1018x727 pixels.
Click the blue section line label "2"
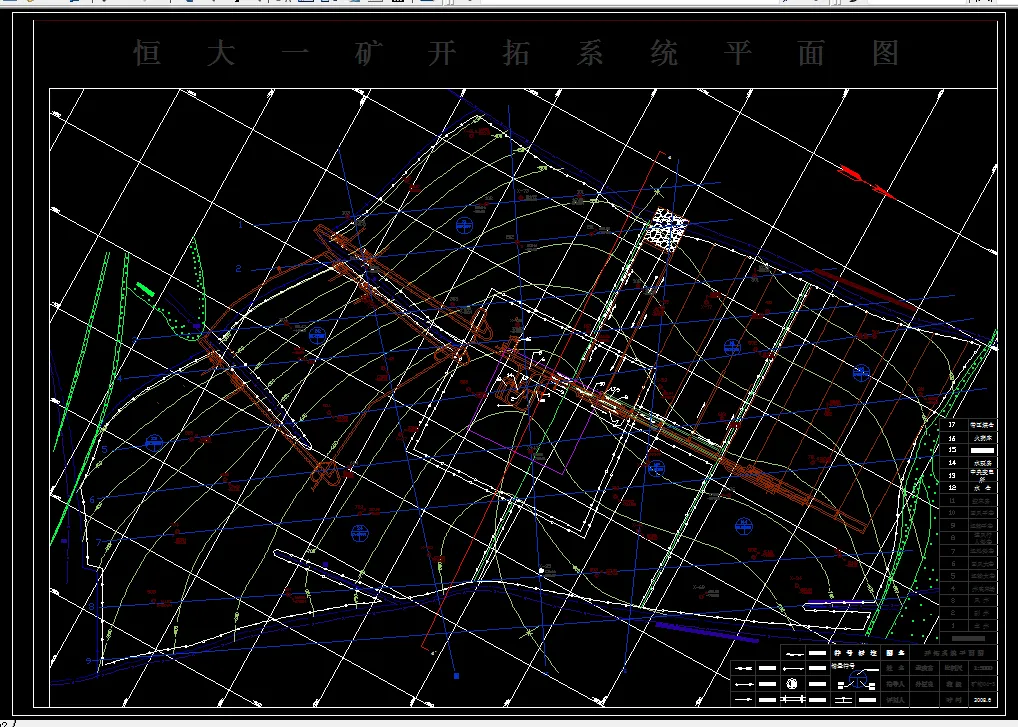click(238, 269)
